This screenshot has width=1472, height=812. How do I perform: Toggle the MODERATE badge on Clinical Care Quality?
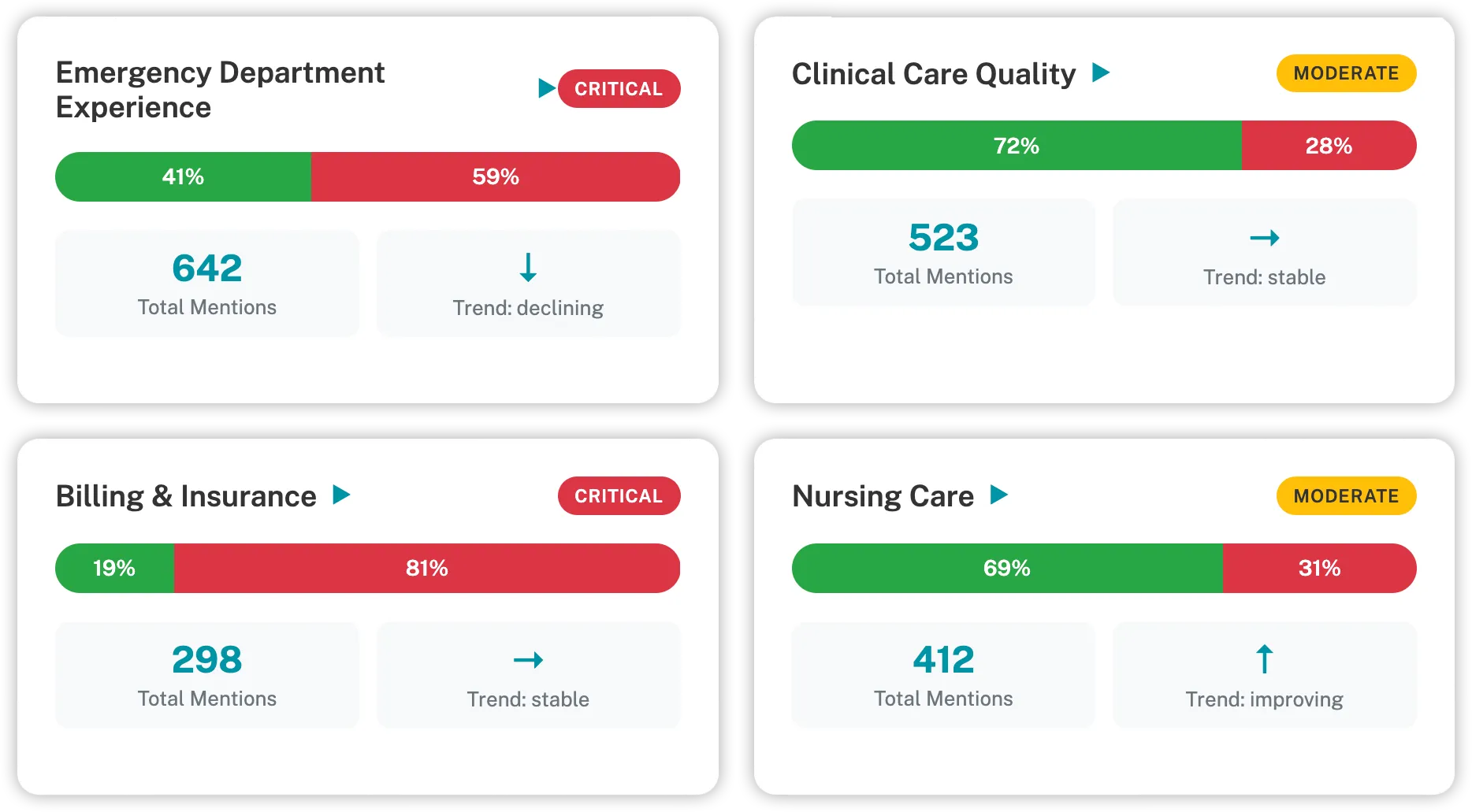(x=1345, y=72)
